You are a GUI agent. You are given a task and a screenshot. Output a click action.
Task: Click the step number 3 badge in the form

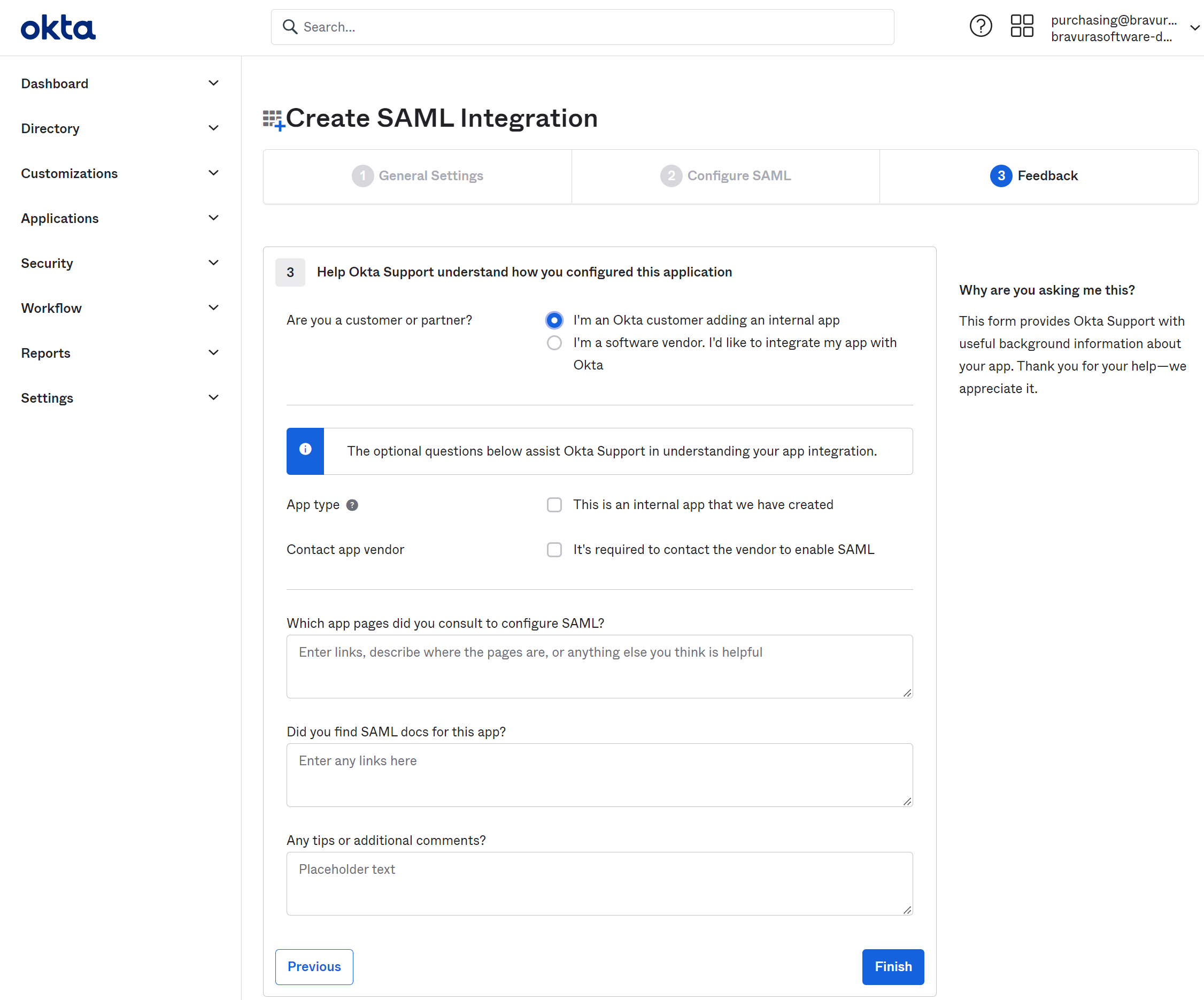click(x=290, y=272)
